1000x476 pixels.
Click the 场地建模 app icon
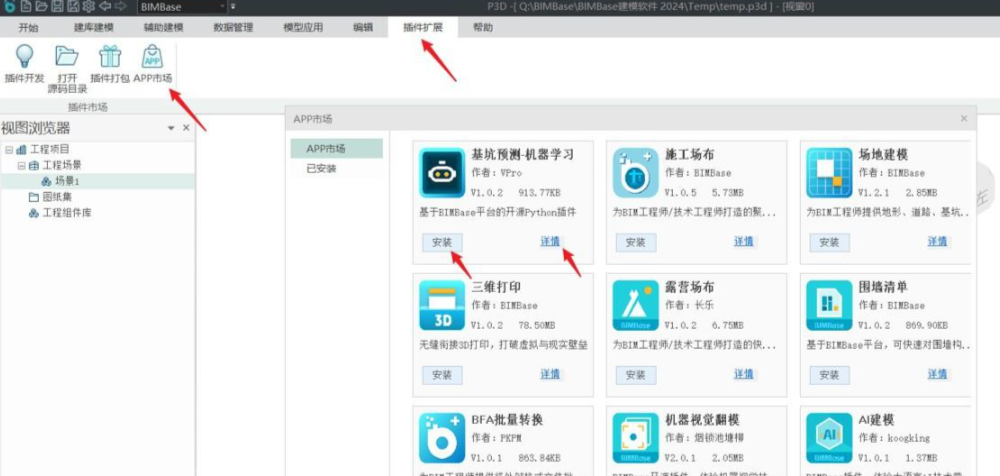[x=829, y=173]
